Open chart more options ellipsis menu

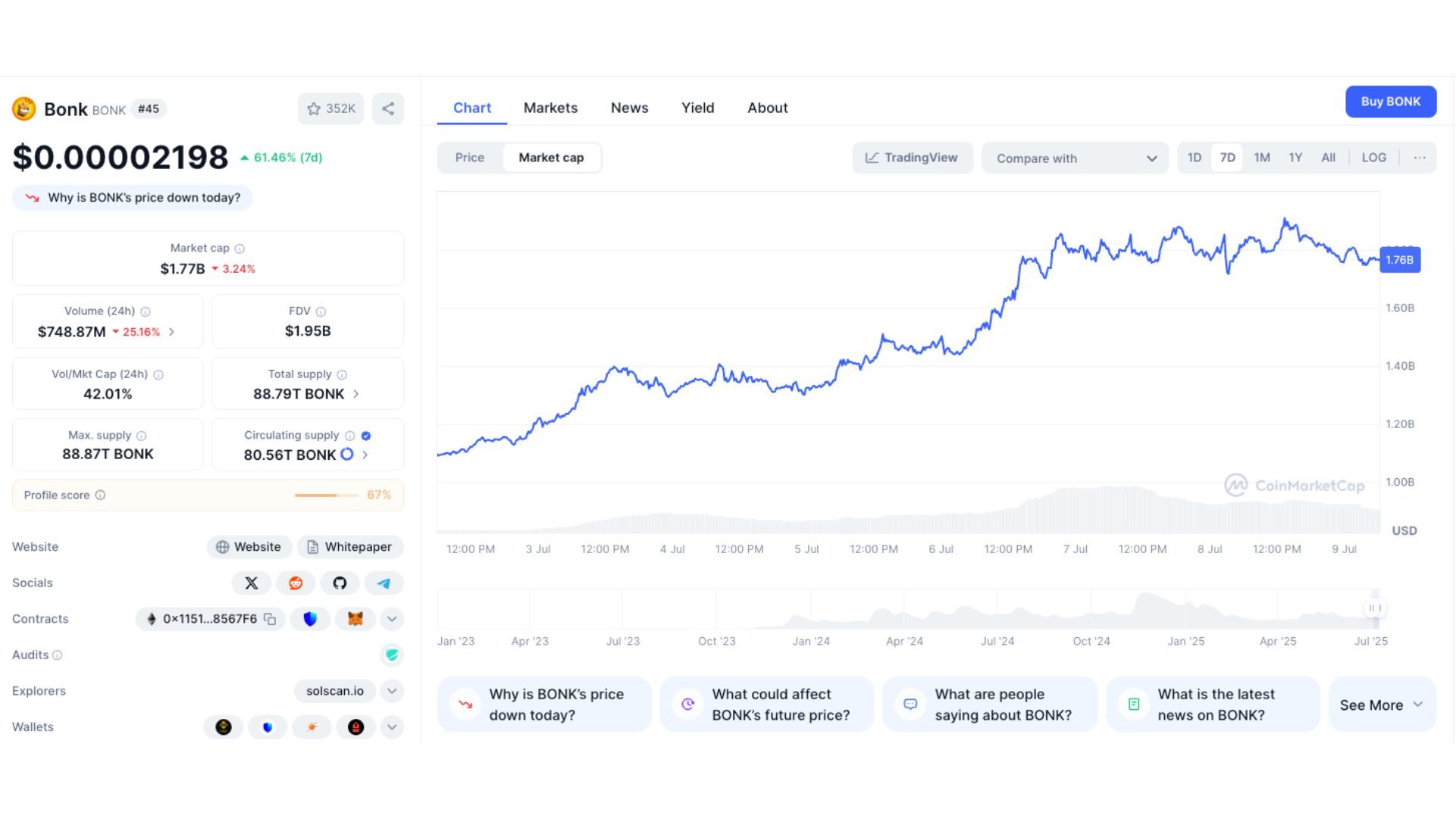[1420, 158]
